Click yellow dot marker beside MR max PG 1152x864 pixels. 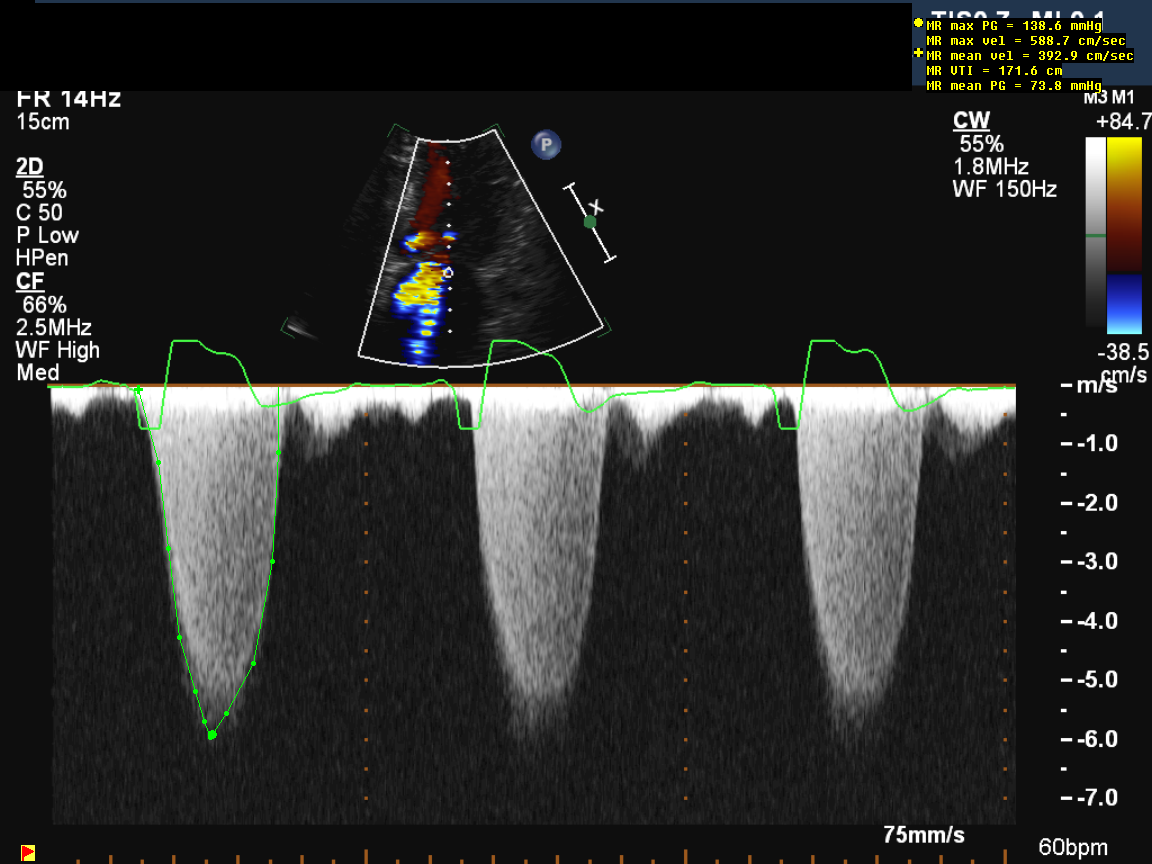tap(919, 22)
